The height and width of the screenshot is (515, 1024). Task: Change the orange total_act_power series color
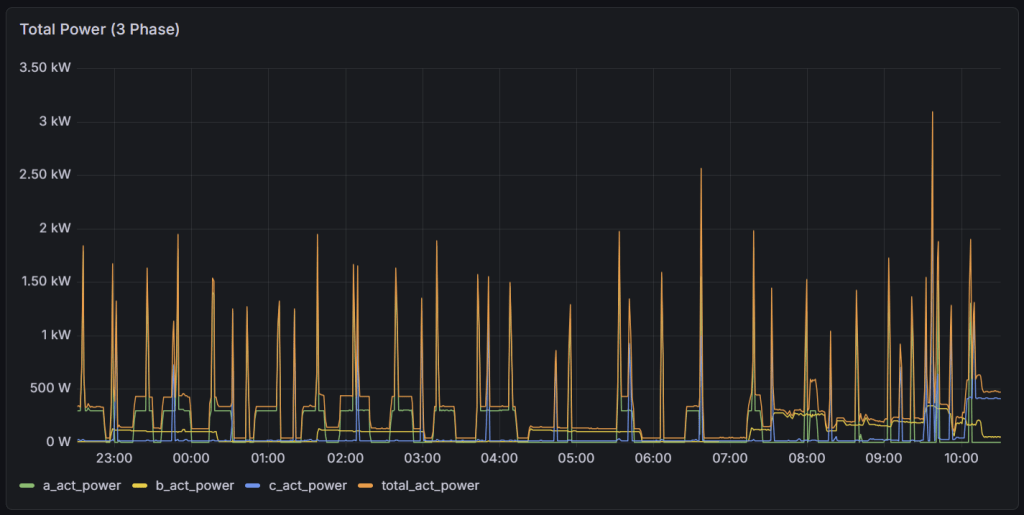point(367,486)
